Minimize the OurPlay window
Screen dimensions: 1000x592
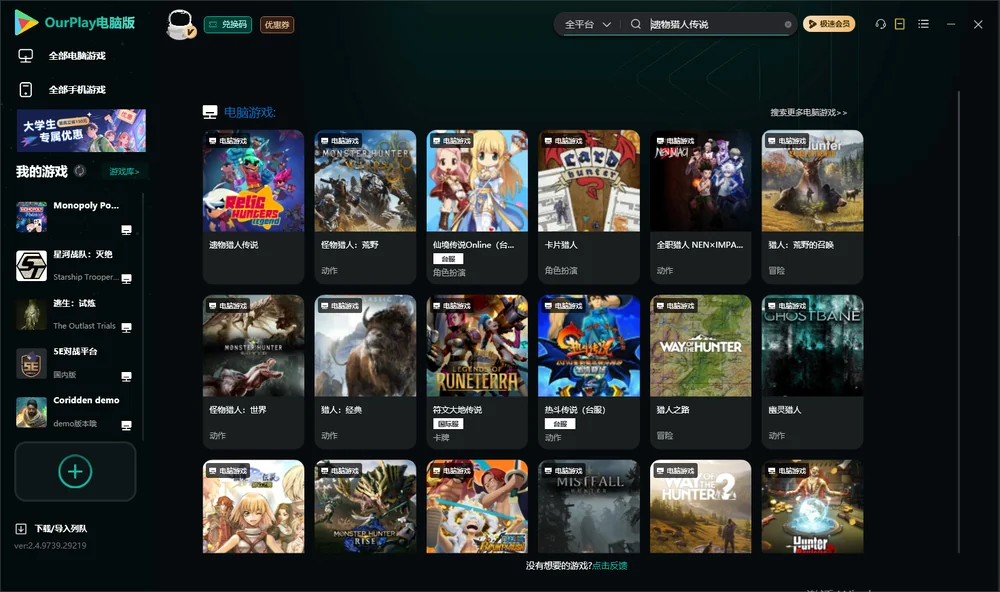pyautogui.click(x=951, y=24)
